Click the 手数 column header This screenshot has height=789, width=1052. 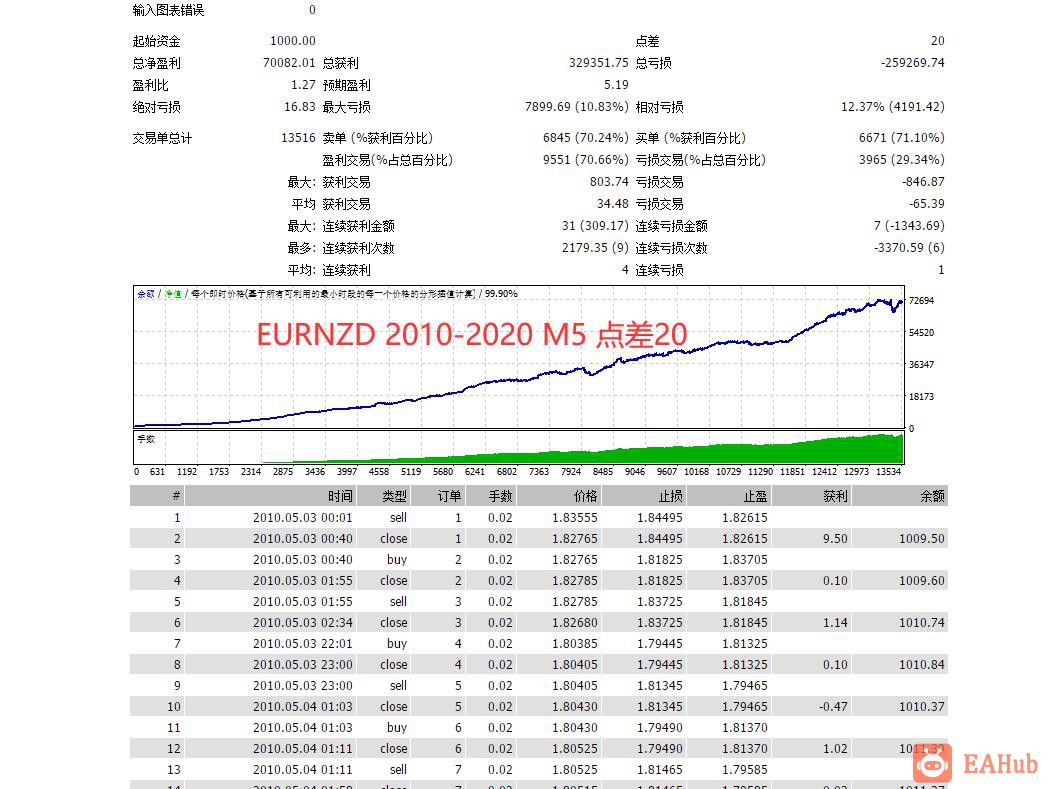(x=500, y=495)
